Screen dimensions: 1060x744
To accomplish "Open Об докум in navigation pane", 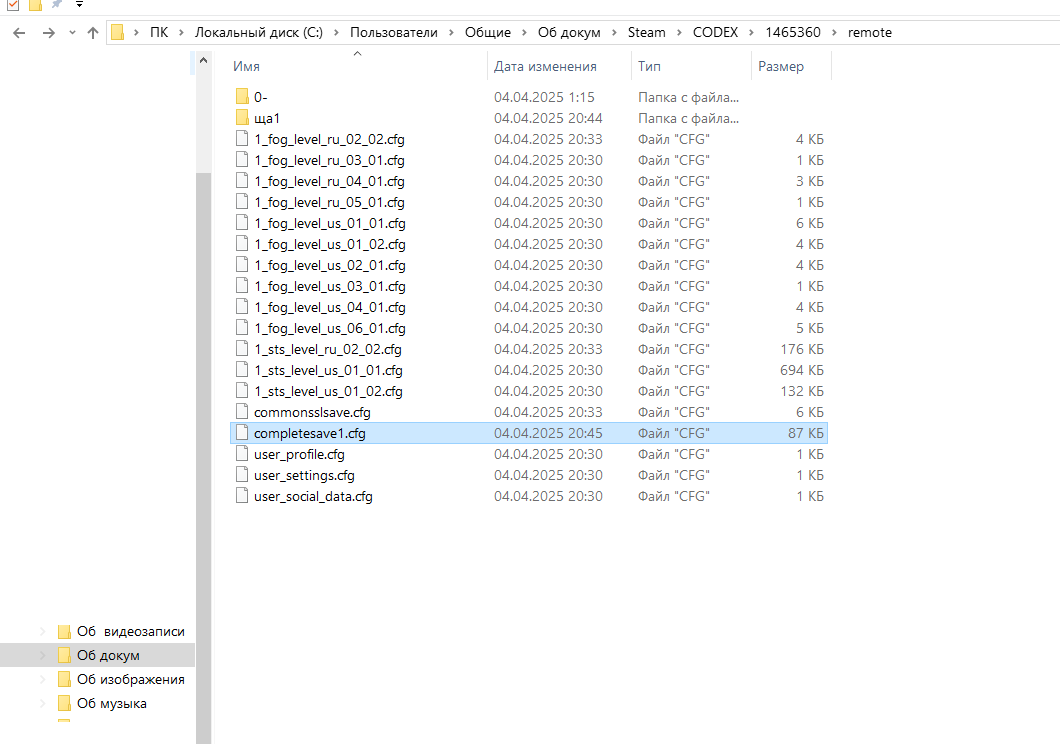I will tap(108, 655).
